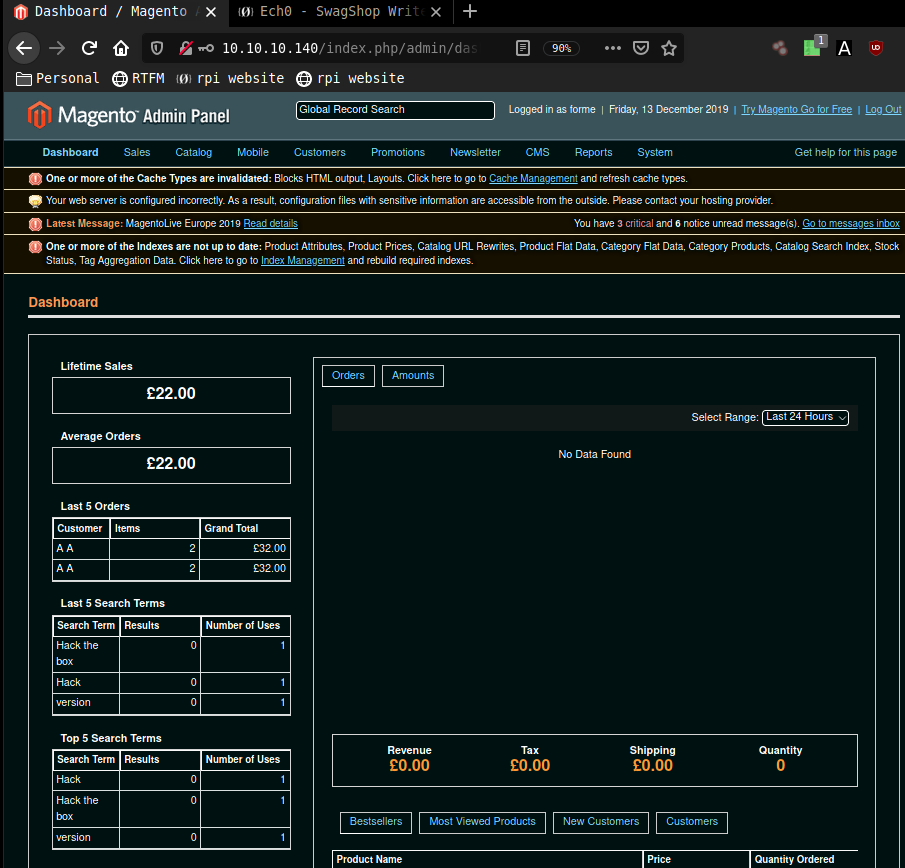Click the indexes not up to date icon
Viewport: 905px width, 868px height.
(x=35, y=247)
